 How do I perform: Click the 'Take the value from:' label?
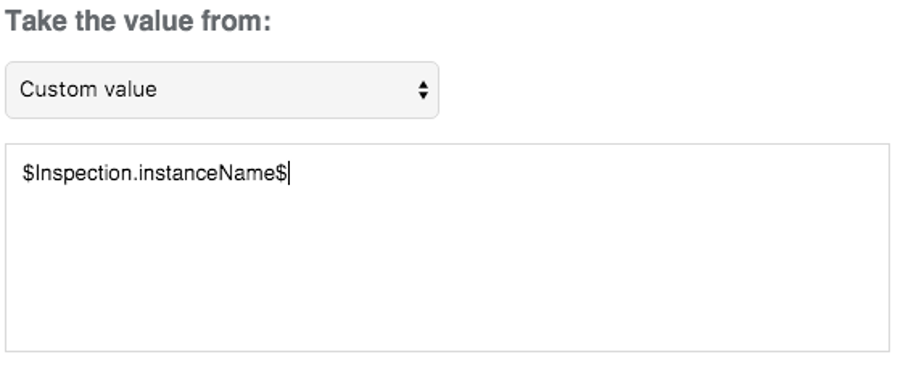(x=138, y=22)
